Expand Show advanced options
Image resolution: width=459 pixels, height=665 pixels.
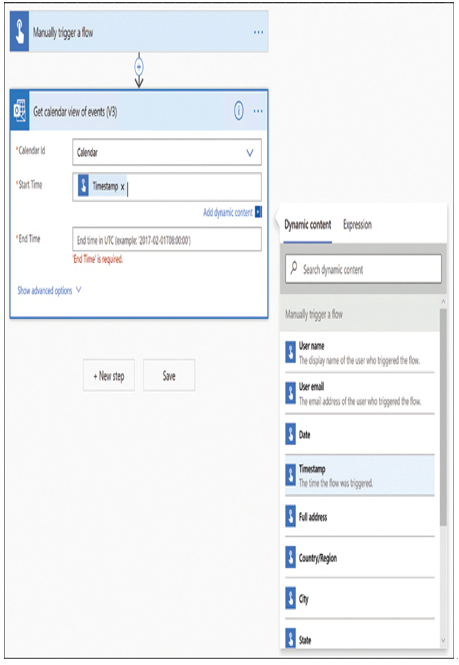tap(49, 291)
